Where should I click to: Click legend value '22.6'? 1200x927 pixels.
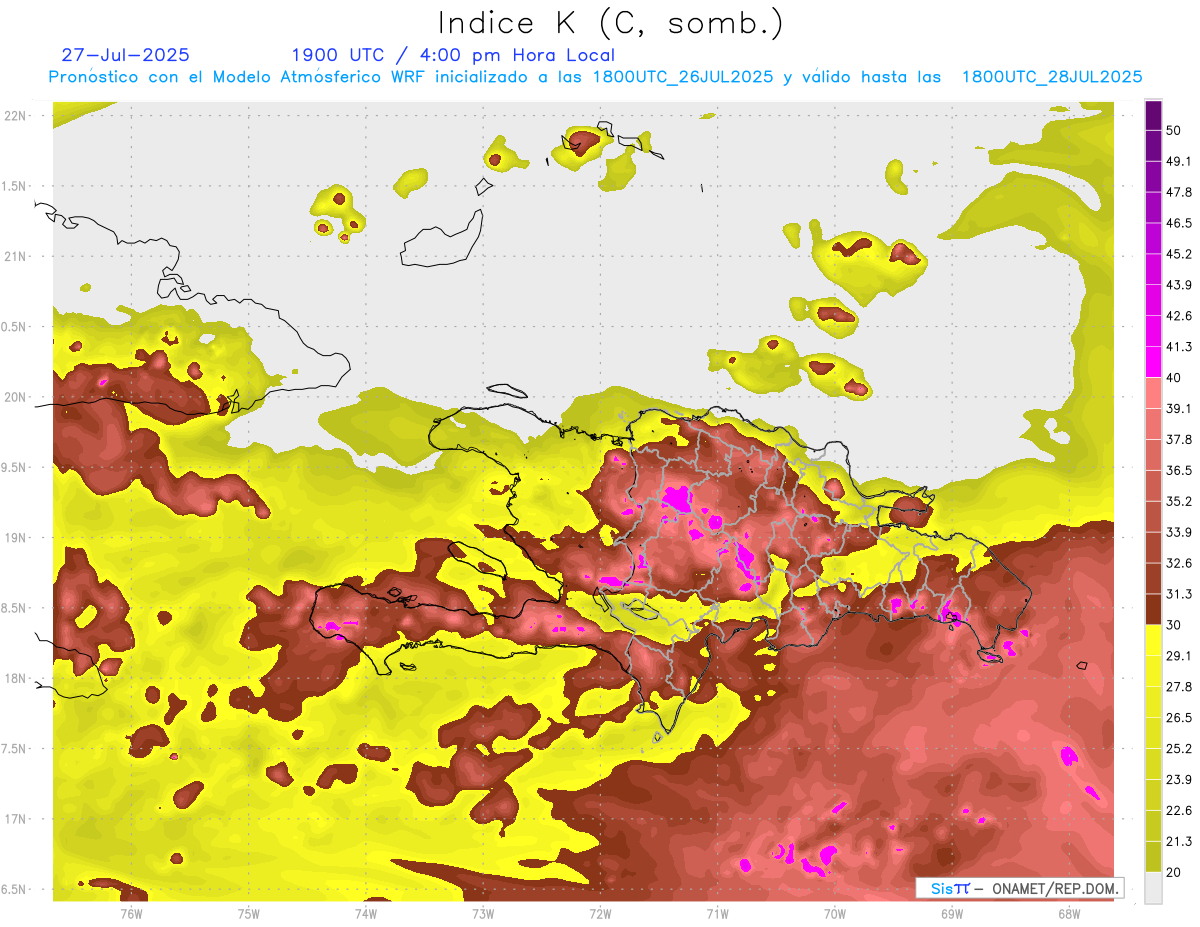(x=1179, y=811)
